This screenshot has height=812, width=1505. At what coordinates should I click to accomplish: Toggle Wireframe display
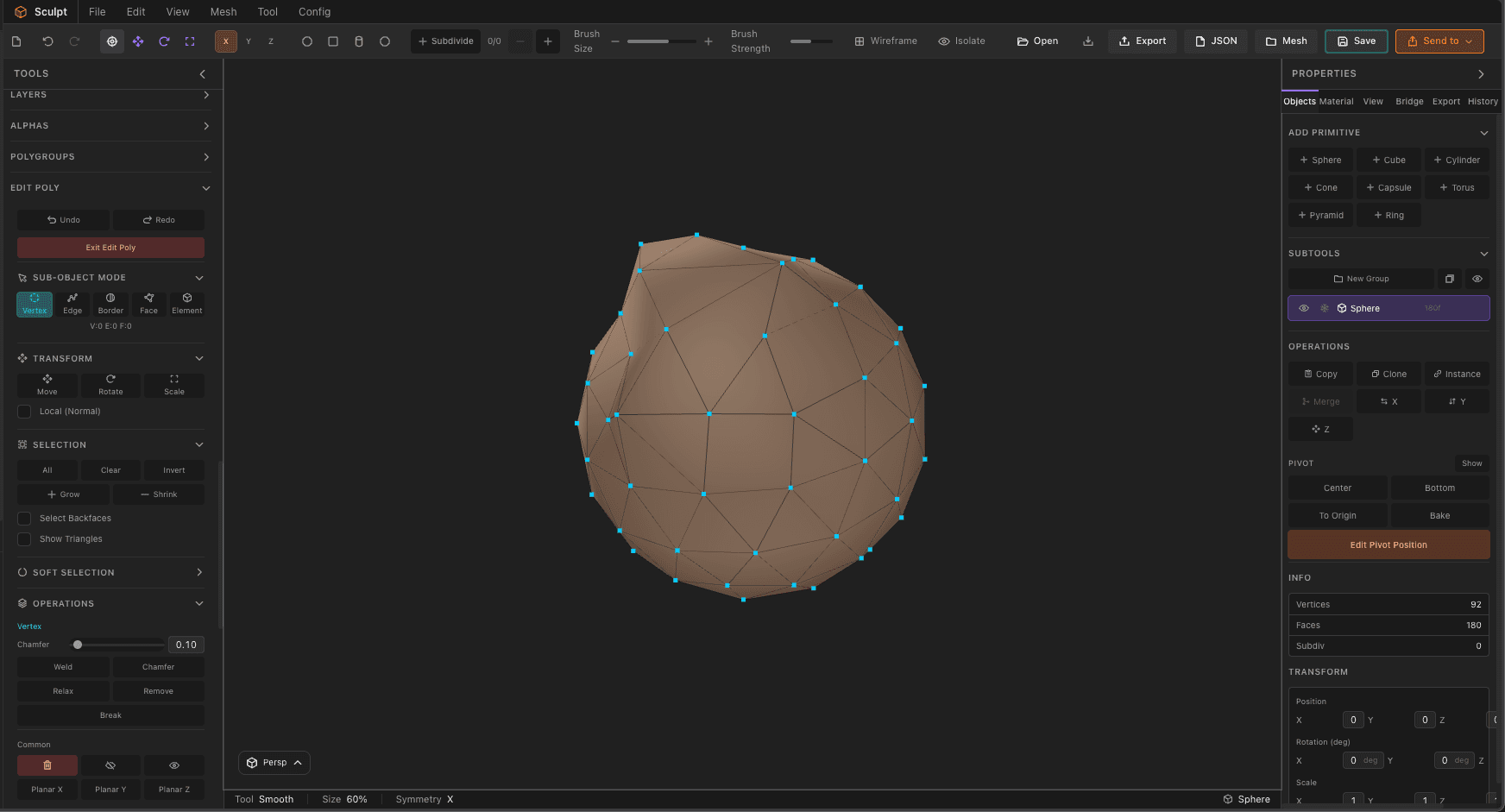(886, 41)
